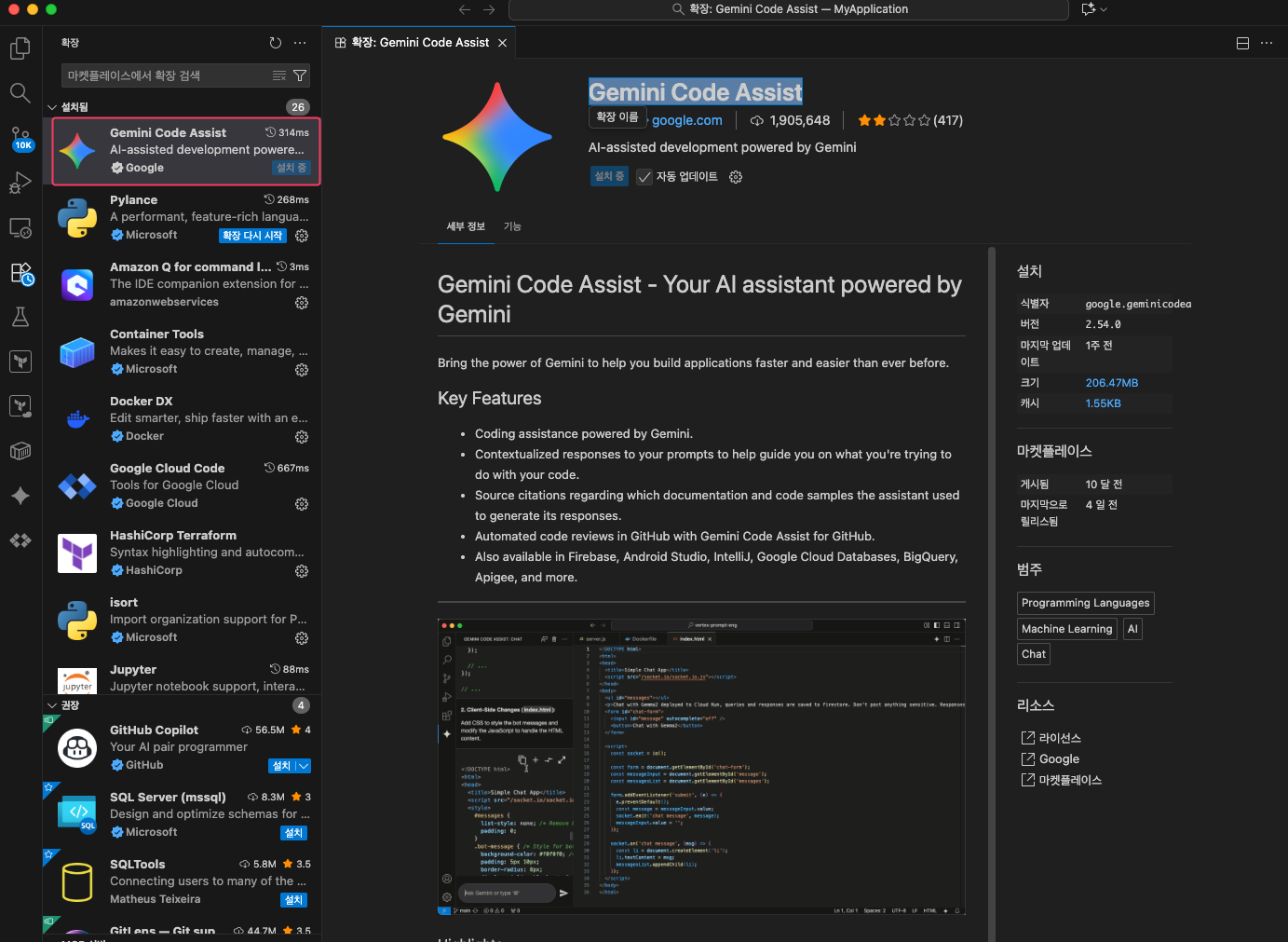1288x942 pixels.
Task: Install the SQLTools extension
Action: [x=293, y=900]
